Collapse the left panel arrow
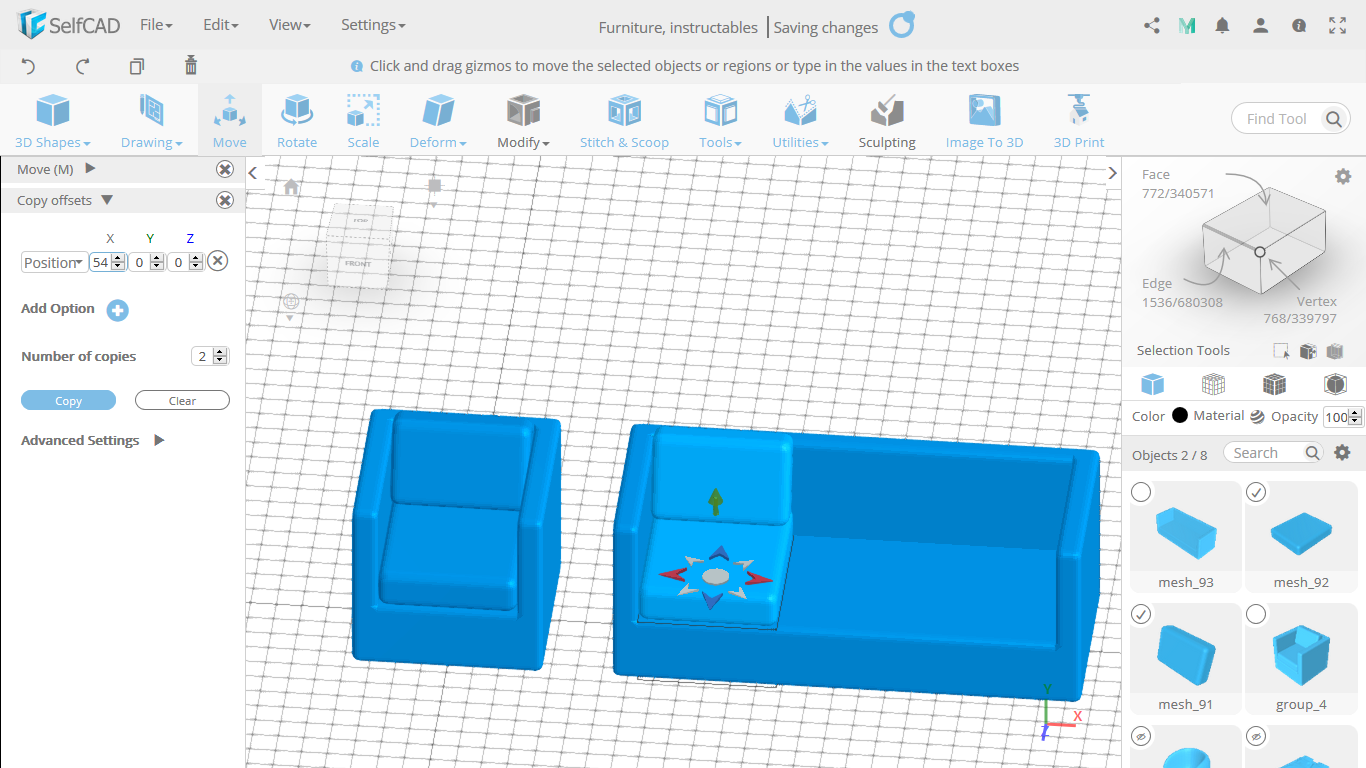The height and width of the screenshot is (768, 1366). pos(253,173)
